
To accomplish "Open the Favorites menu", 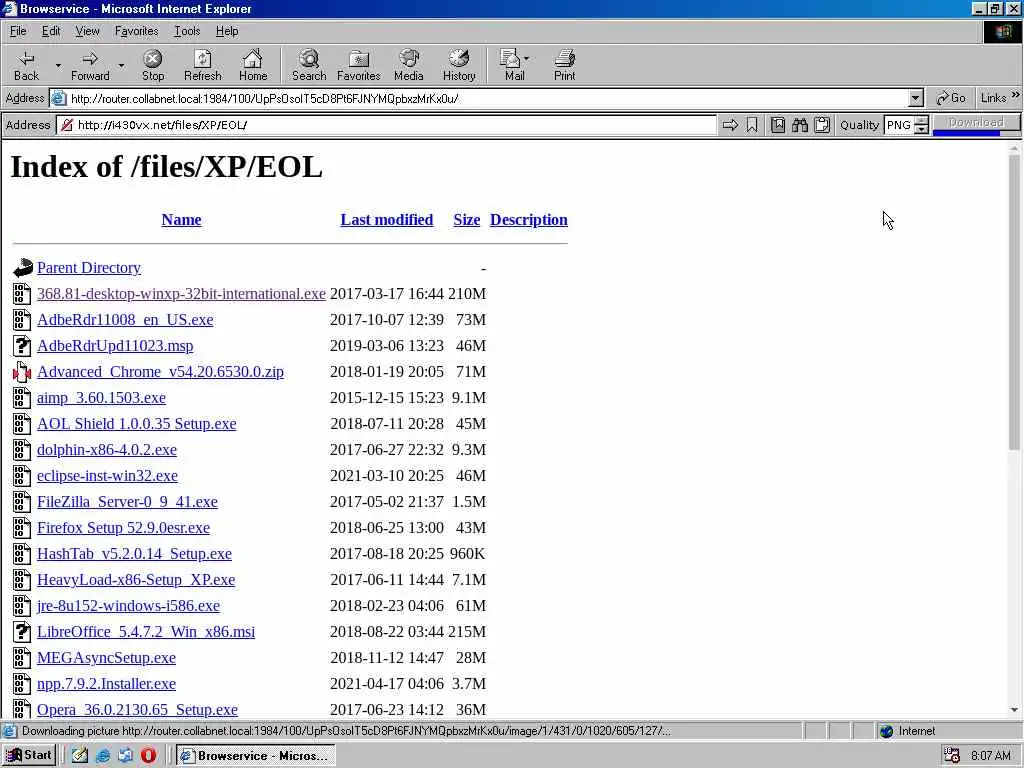I will tap(136, 31).
